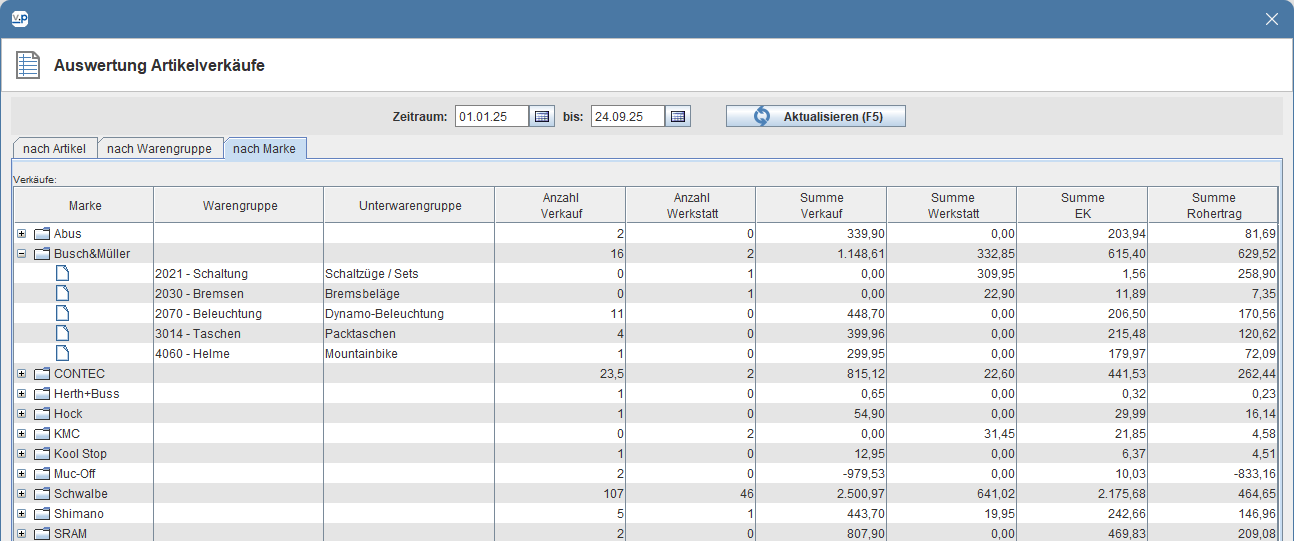Viewport: 1294px width, 541px height.
Task: Expand the Schwalbe brand row
Action: [x=22, y=494]
